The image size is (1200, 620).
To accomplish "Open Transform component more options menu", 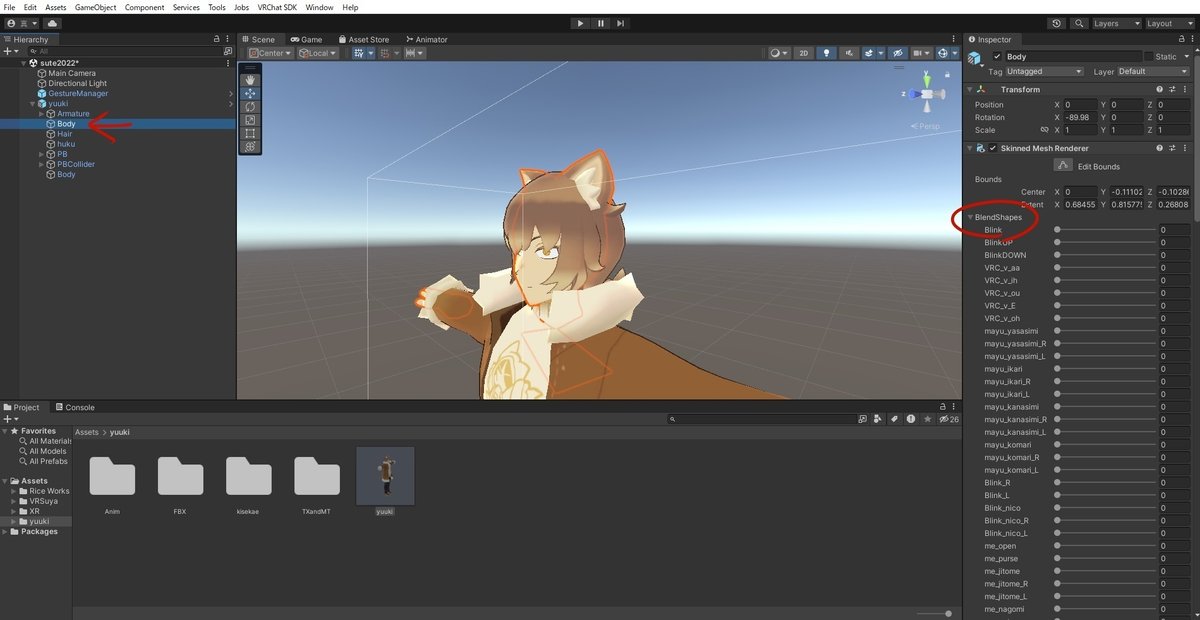I will (x=1187, y=90).
